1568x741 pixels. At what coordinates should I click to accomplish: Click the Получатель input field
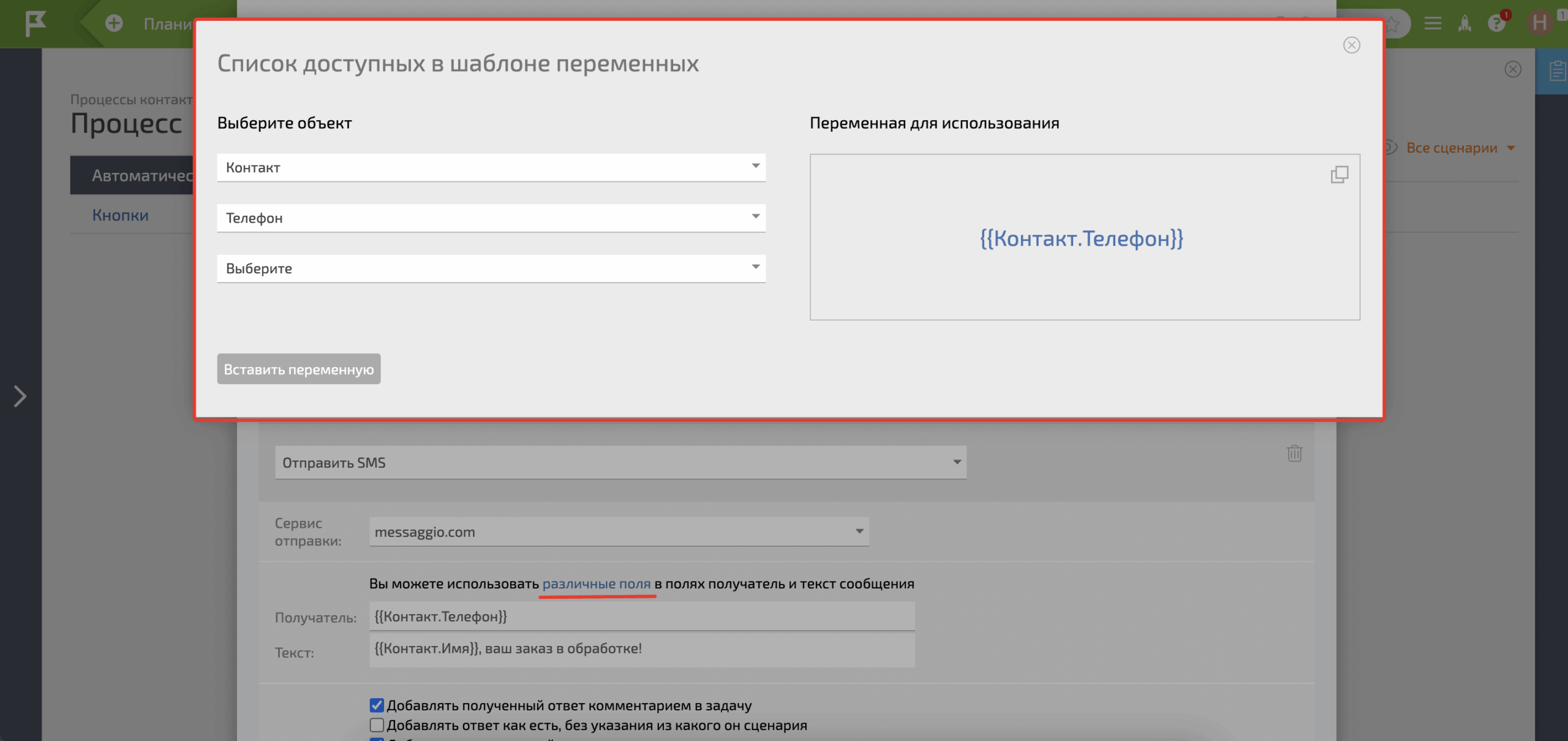pos(641,617)
